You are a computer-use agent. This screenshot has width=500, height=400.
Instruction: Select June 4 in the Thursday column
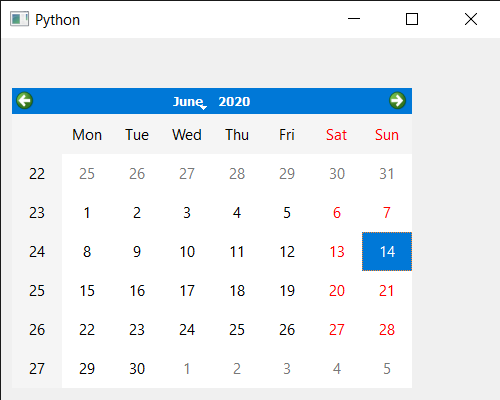[x=237, y=213]
